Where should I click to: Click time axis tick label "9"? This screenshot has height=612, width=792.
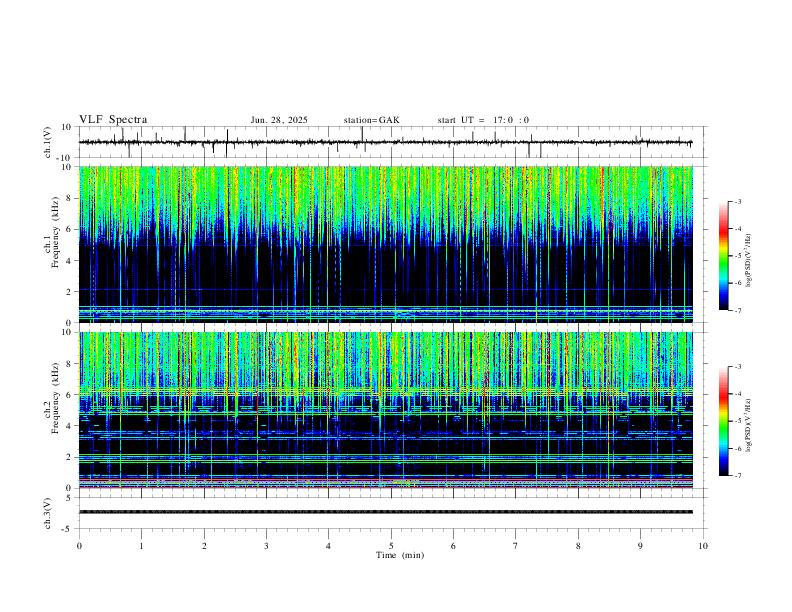640,546
